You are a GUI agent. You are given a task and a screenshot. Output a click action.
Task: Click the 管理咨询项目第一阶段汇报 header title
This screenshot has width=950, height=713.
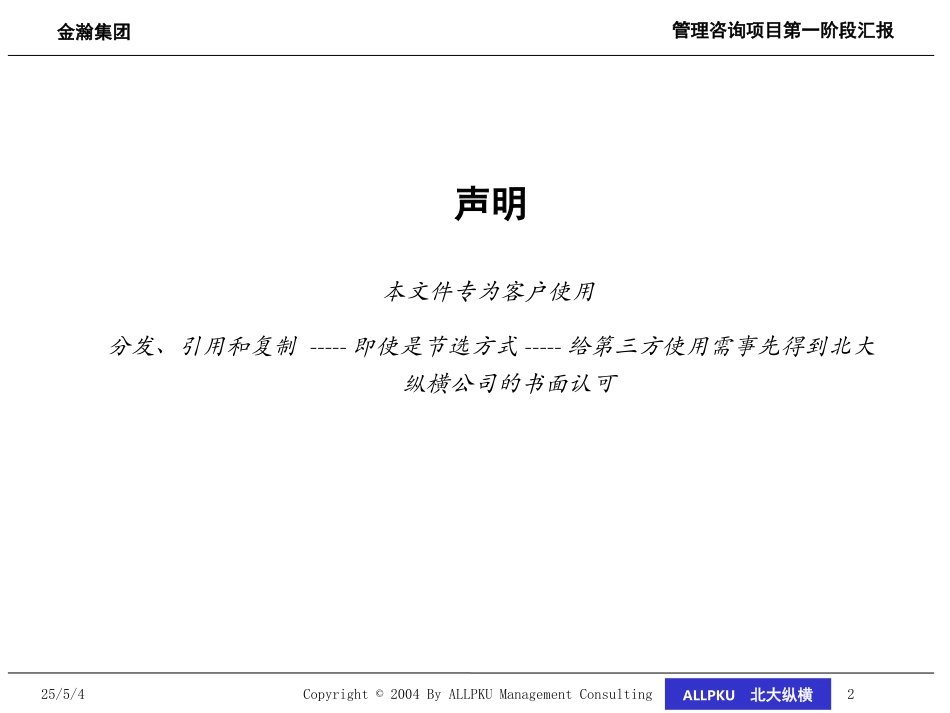click(783, 30)
